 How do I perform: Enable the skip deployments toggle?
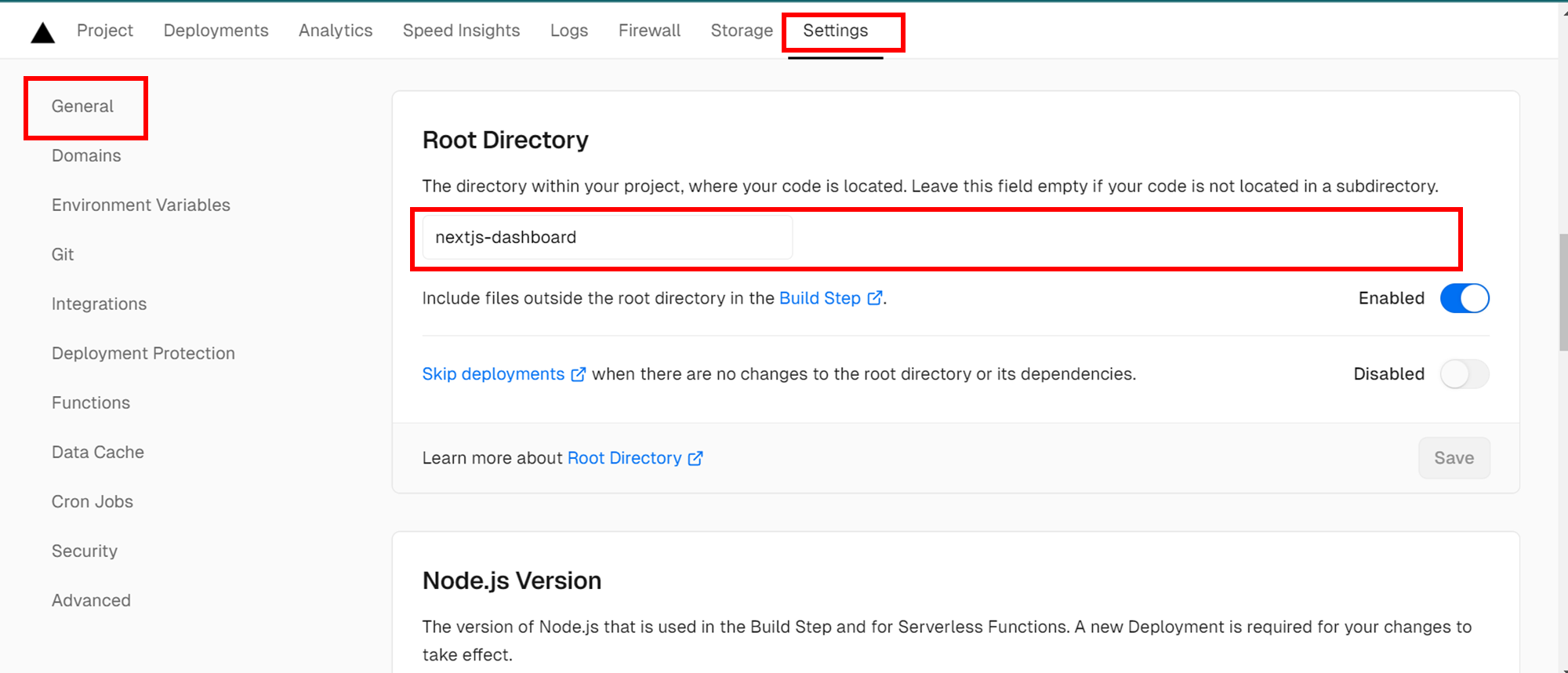pyautogui.click(x=1464, y=374)
